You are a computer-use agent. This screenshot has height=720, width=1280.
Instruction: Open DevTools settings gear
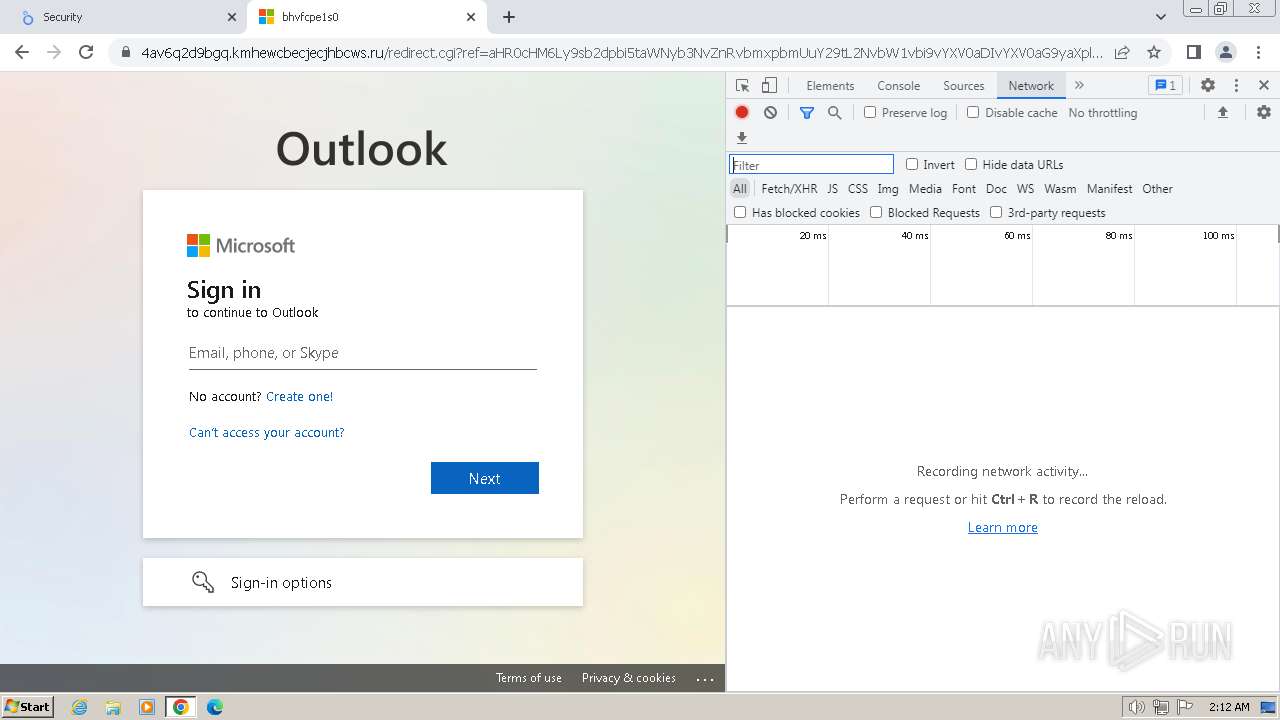(1208, 86)
